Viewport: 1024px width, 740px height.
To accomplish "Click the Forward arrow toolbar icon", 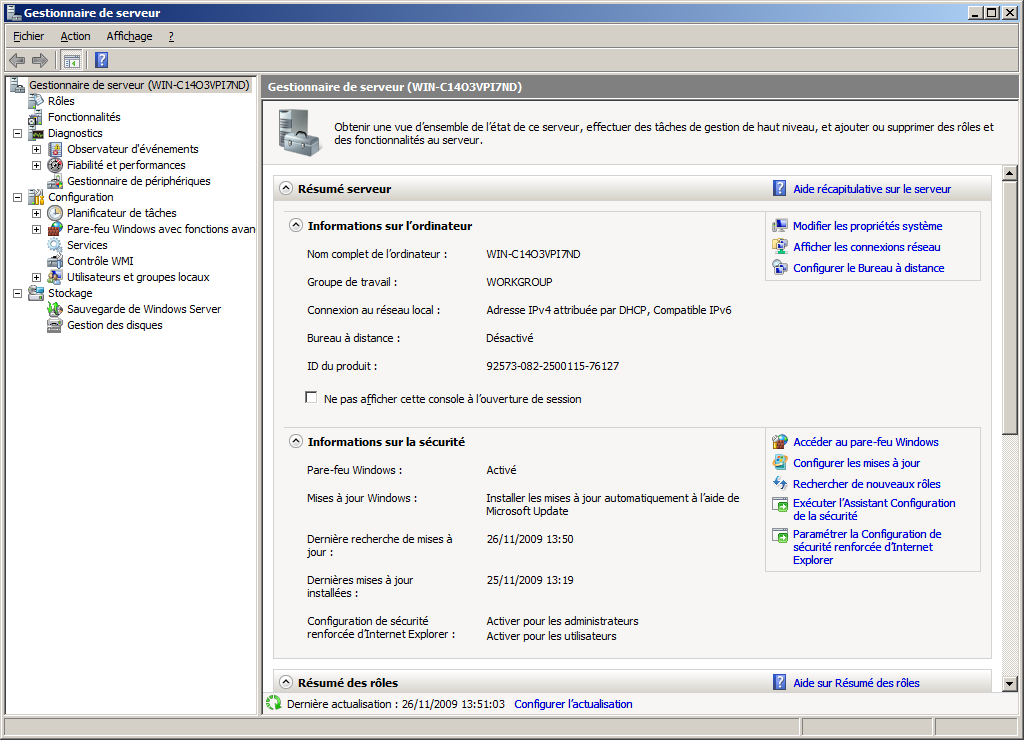I will [40, 60].
